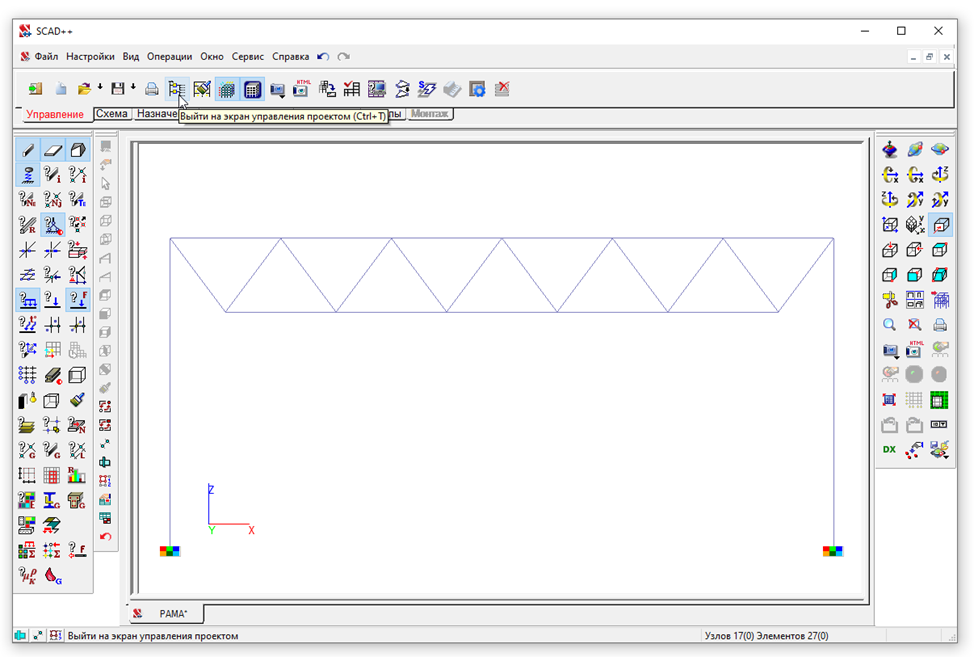Image resolution: width=974 pixels, height=657 pixels.
Task: Select the left support marker on the frame
Action: coord(170,551)
